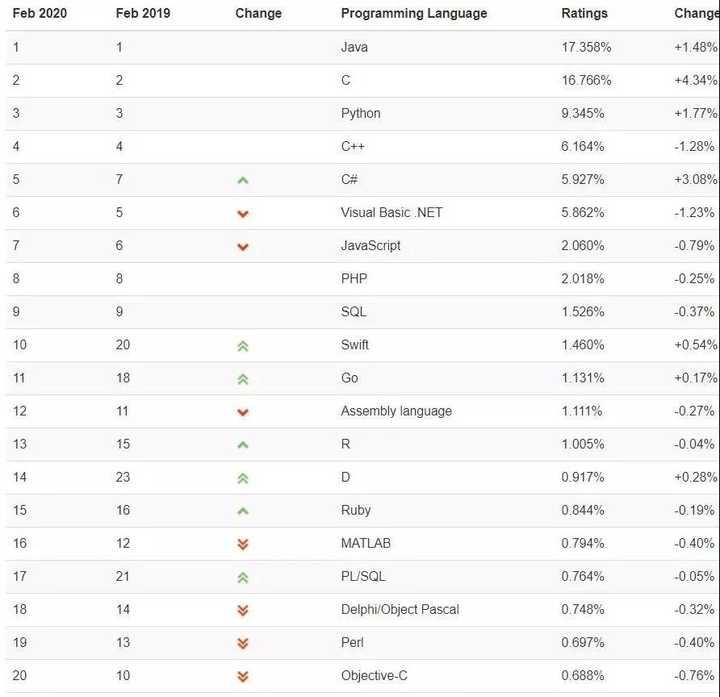Click the double up arrow beside Swift

242,346
